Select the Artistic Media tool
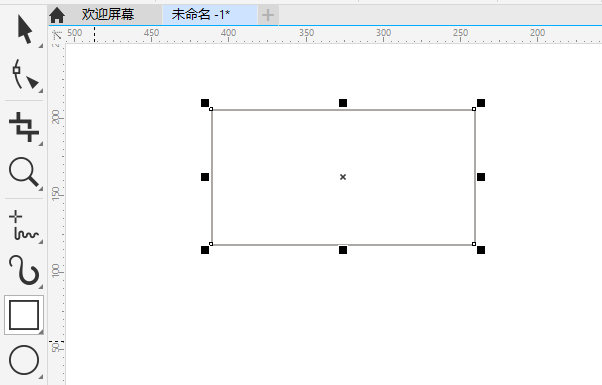The height and width of the screenshot is (385, 602). [24, 270]
